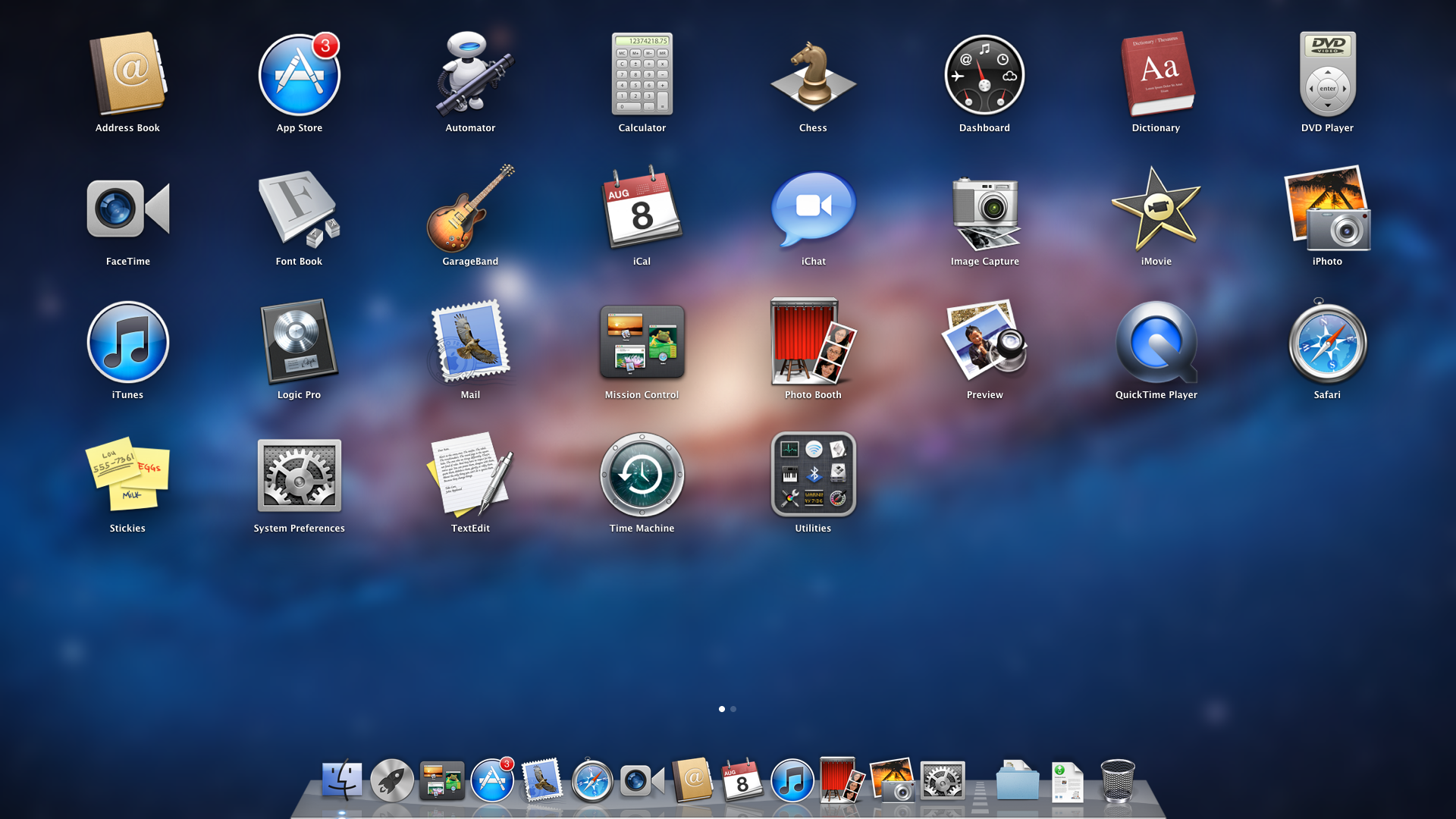The image size is (1456, 819).
Task: Open iPhoto in the Dock
Action: click(x=893, y=780)
